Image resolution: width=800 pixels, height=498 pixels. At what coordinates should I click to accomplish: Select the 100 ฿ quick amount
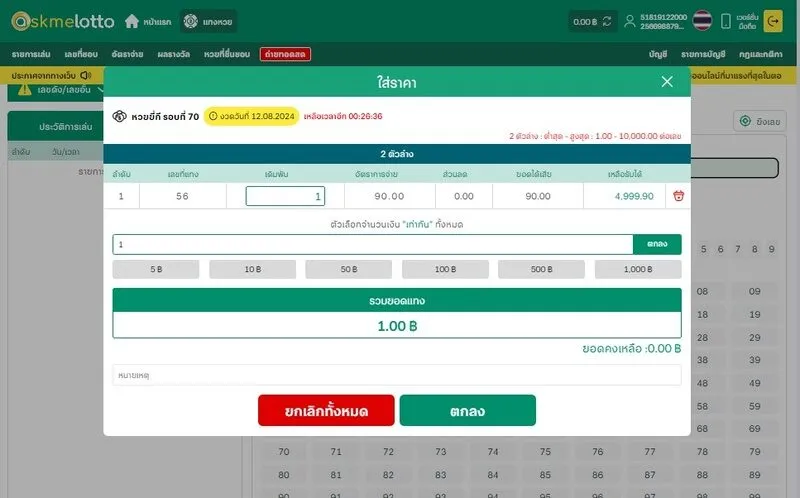445,269
